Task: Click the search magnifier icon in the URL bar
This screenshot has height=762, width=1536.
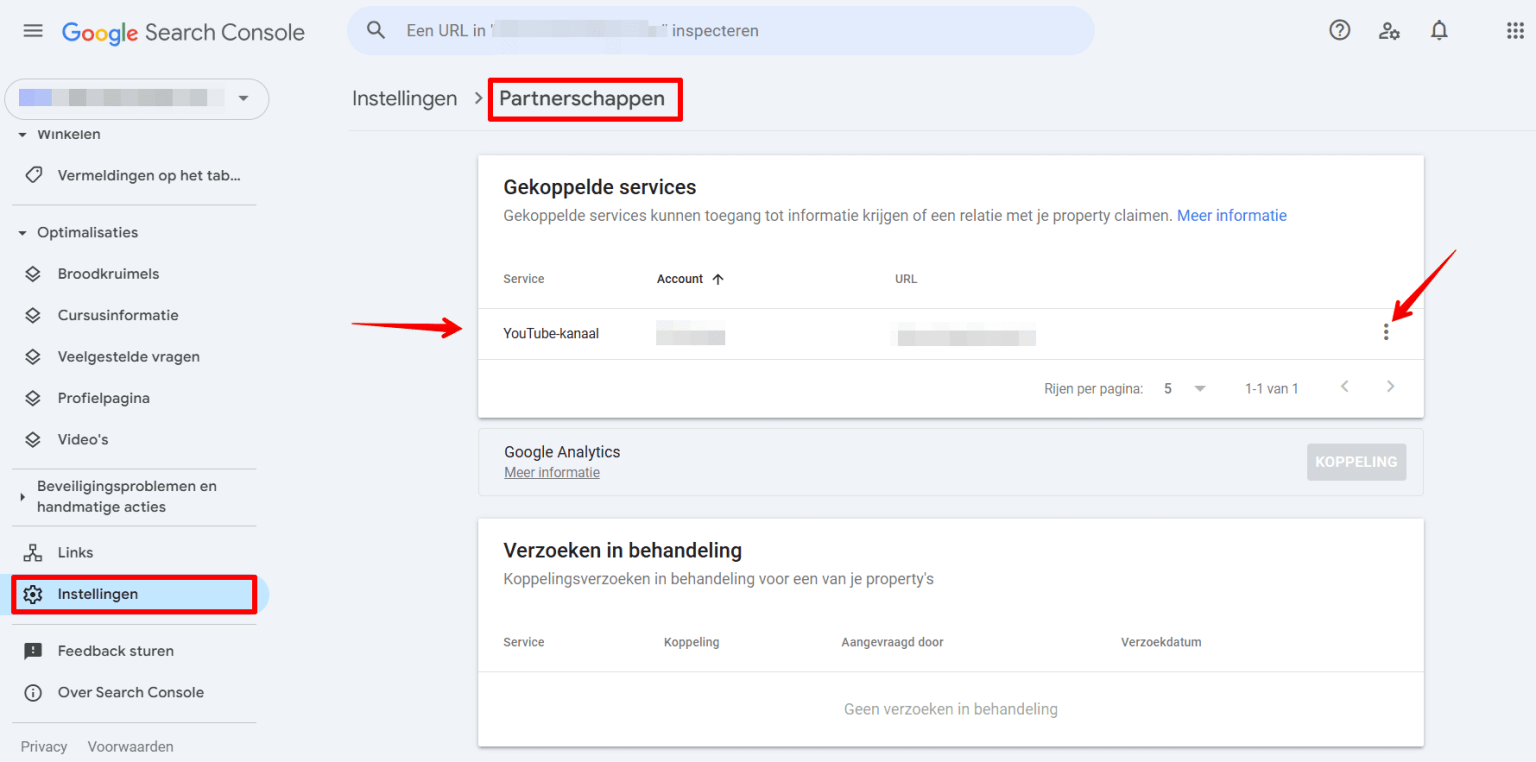Action: 376,30
